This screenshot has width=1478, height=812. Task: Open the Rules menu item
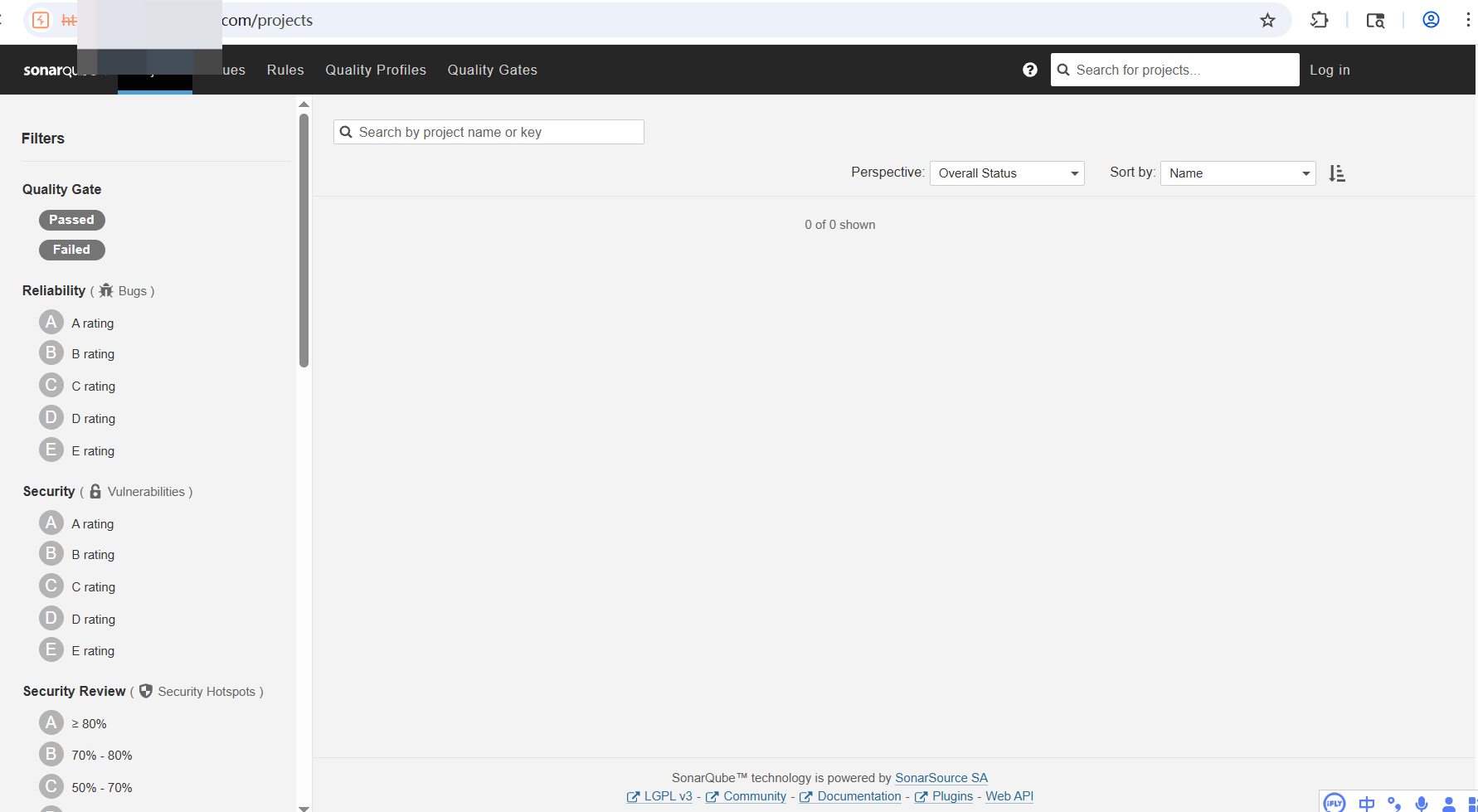(x=285, y=70)
